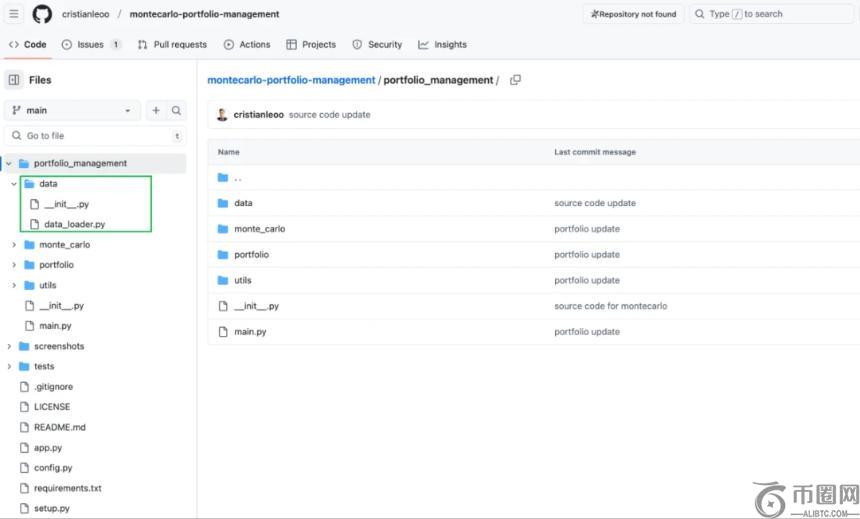This screenshot has width=860, height=519.
Task: Click the search files magnifier icon
Action: click(176, 111)
